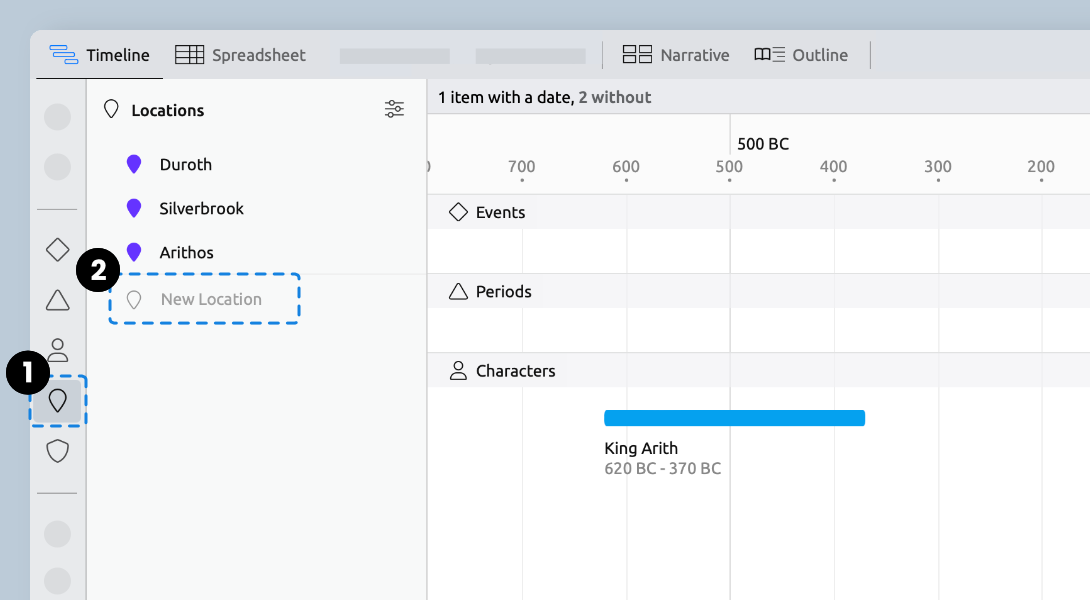Click the Outline book icon
The image size is (1090, 600).
pyautogui.click(x=770, y=54)
